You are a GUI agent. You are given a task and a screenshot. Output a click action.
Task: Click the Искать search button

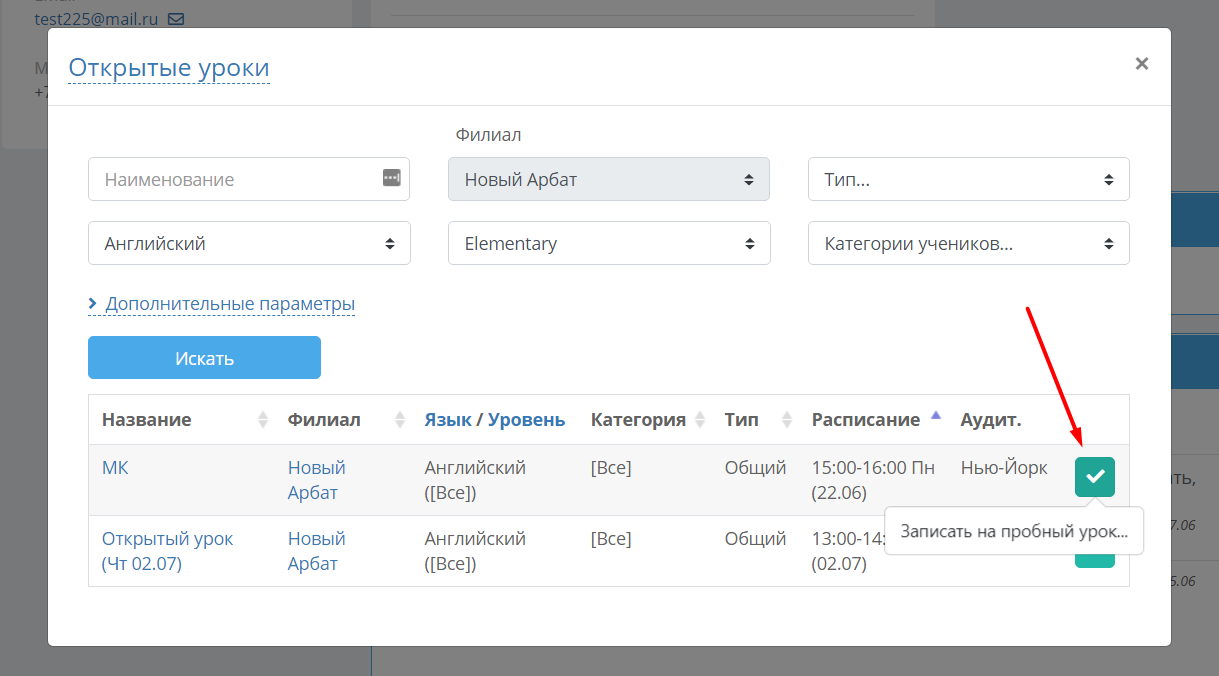click(x=204, y=357)
